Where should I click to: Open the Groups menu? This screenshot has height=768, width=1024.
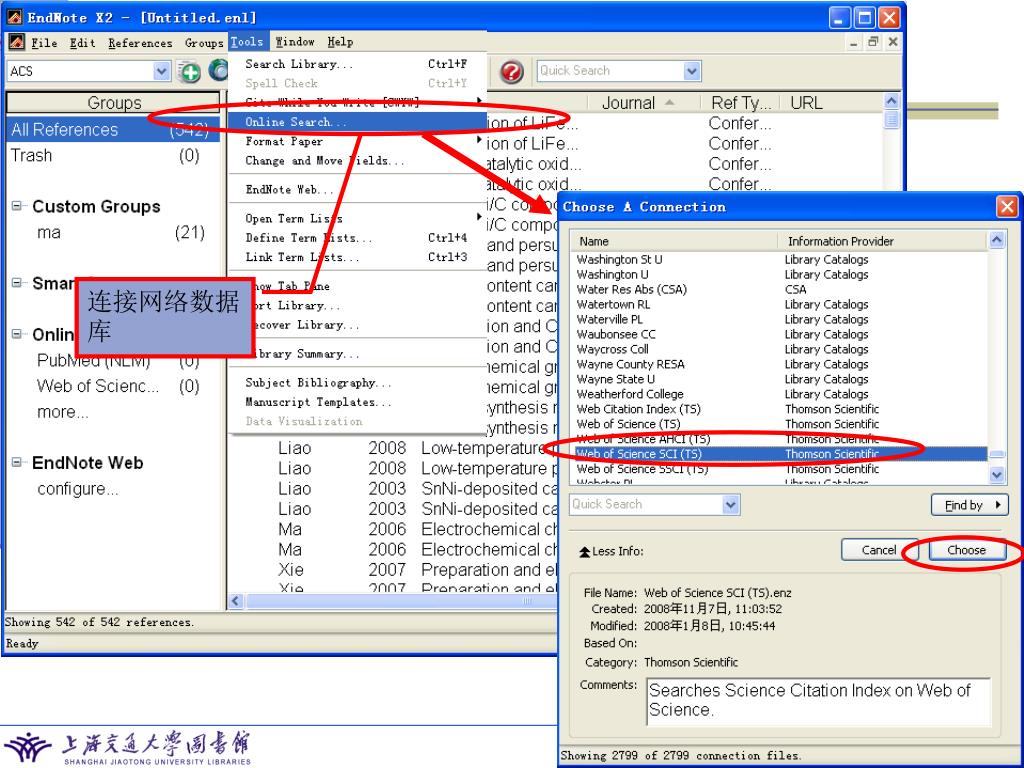pyautogui.click(x=204, y=42)
